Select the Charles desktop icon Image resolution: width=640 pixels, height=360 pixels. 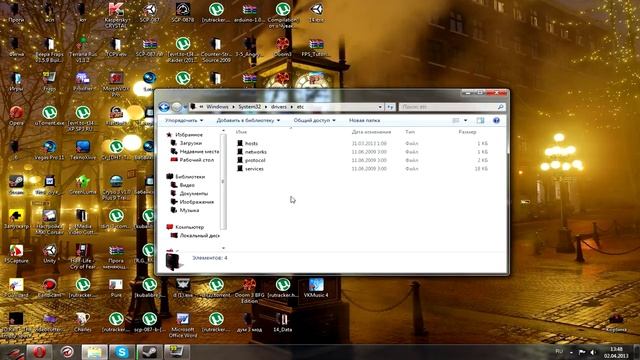pos(83,322)
